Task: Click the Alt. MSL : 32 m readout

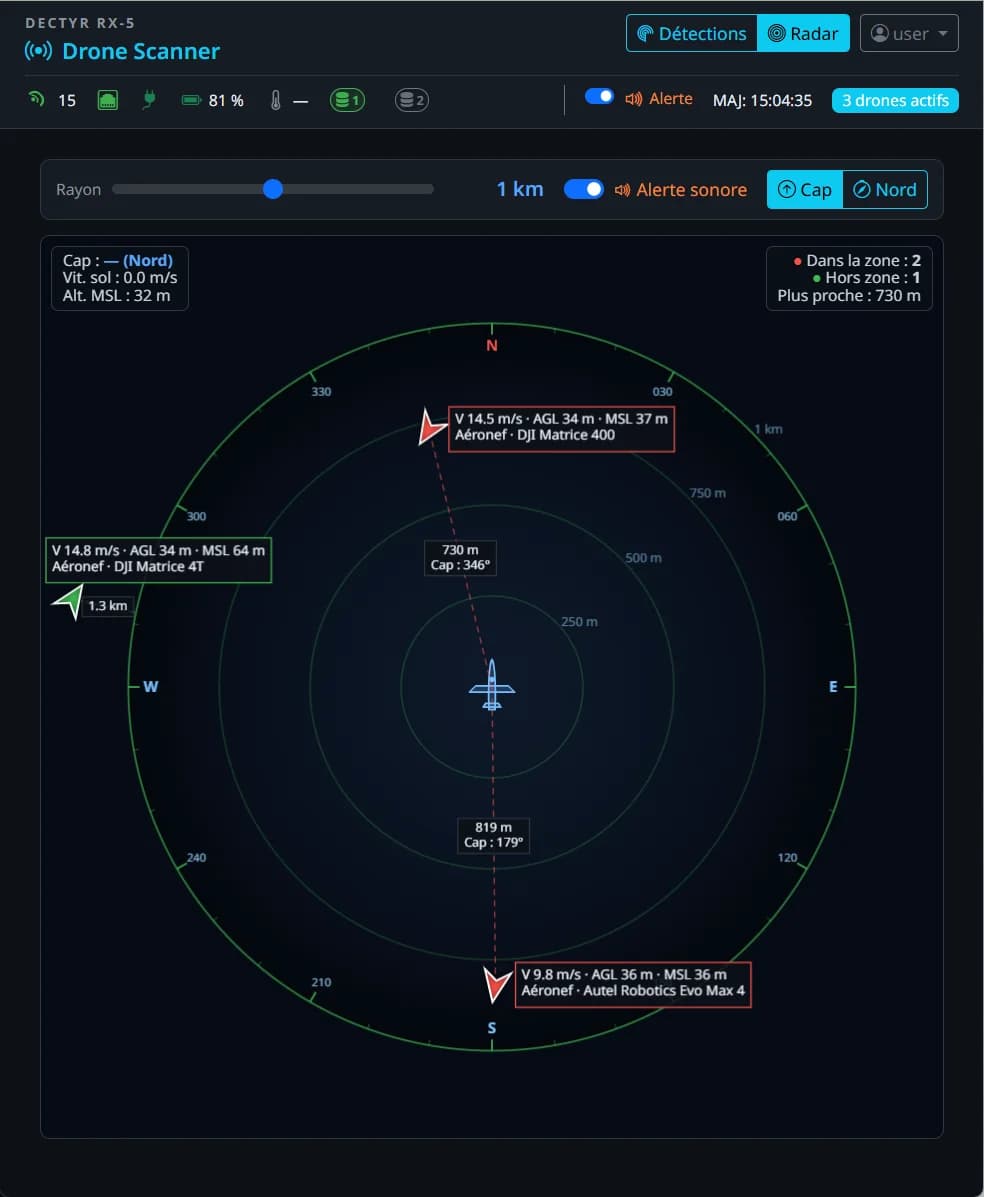Action: 116,296
